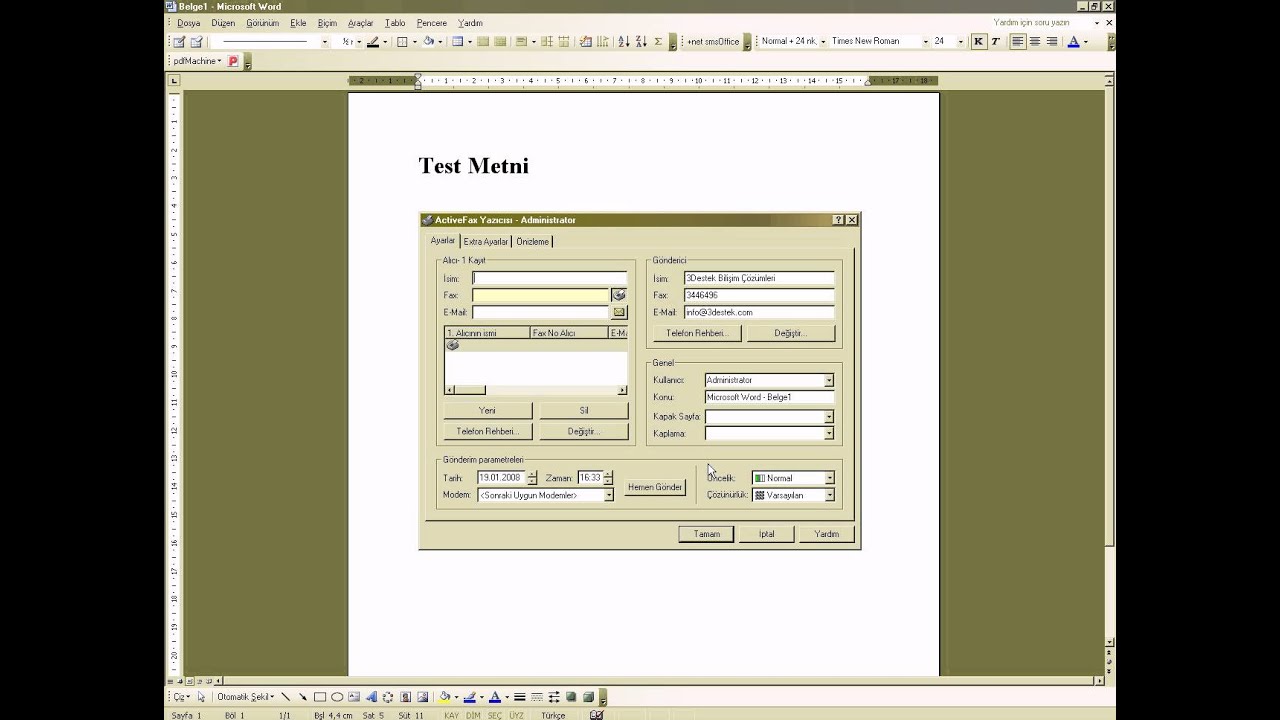The height and width of the screenshot is (720, 1280).
Task: Click phone book icon next to Fax field
Action: coord(619,295)
